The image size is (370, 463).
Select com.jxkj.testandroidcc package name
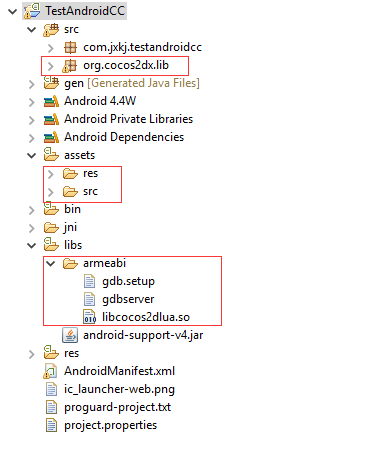click(142, 47)
